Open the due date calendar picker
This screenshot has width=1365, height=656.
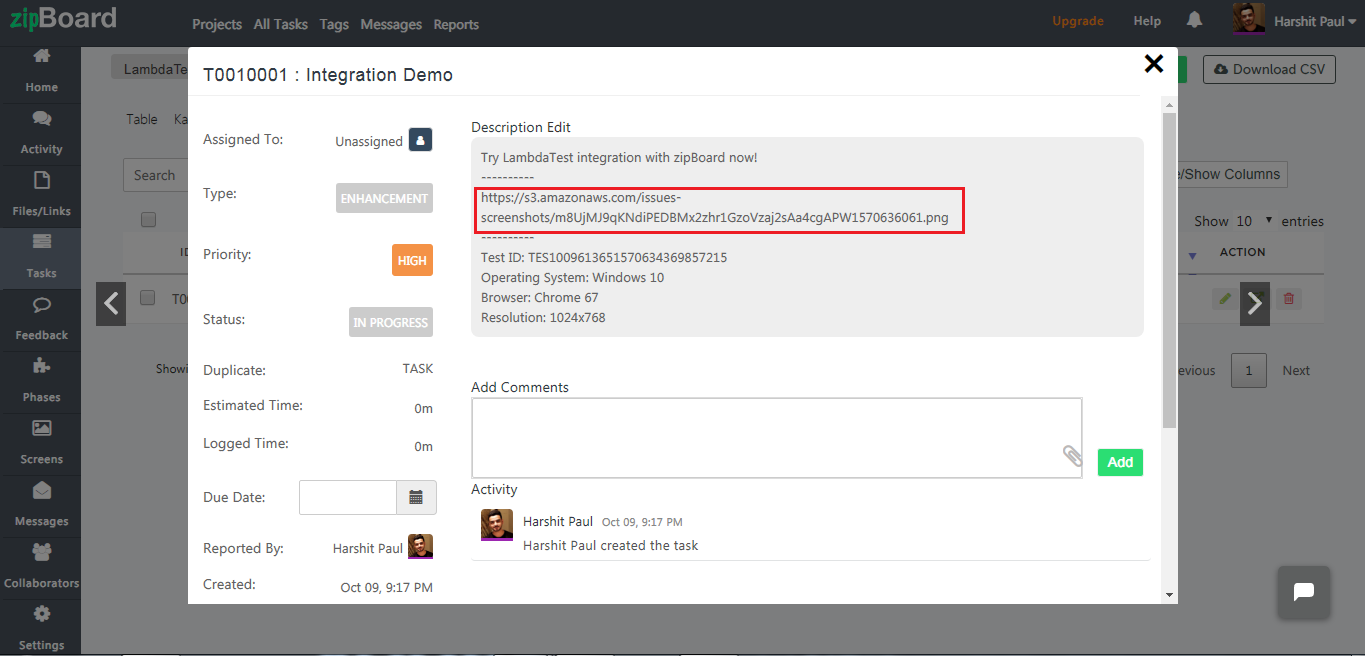pyautogui.click(x=416, y=497)
